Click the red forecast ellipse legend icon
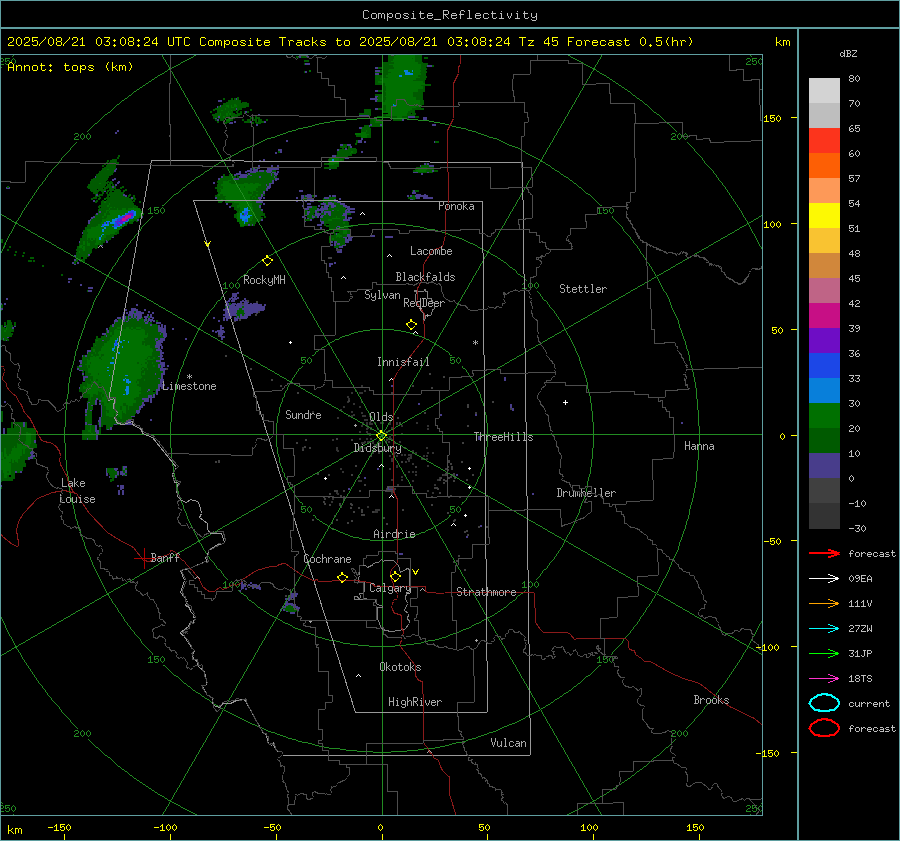Screen dimensions: 900x841 (824, 728)
